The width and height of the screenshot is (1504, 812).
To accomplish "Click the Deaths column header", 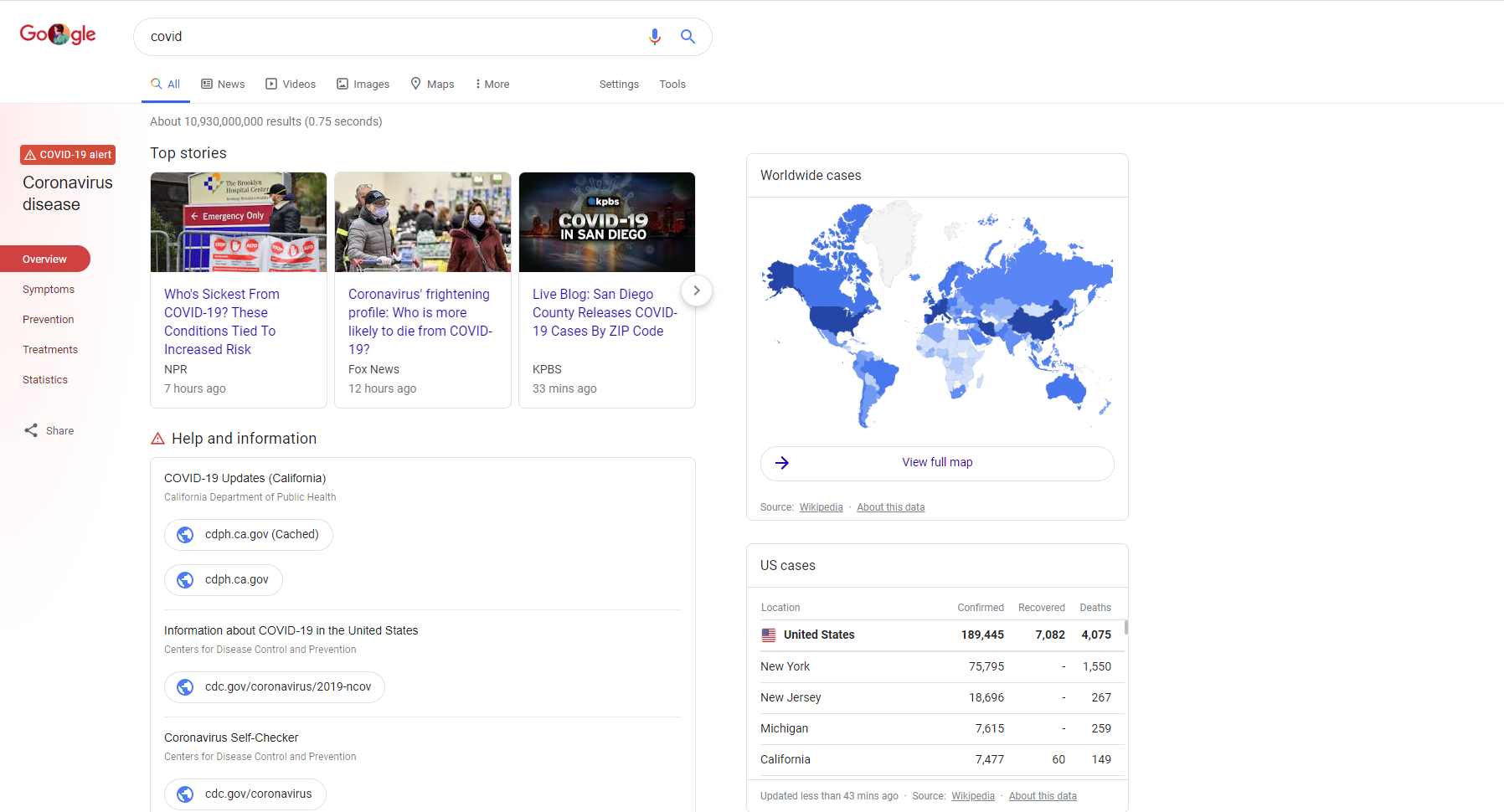I will (1095, 608).
